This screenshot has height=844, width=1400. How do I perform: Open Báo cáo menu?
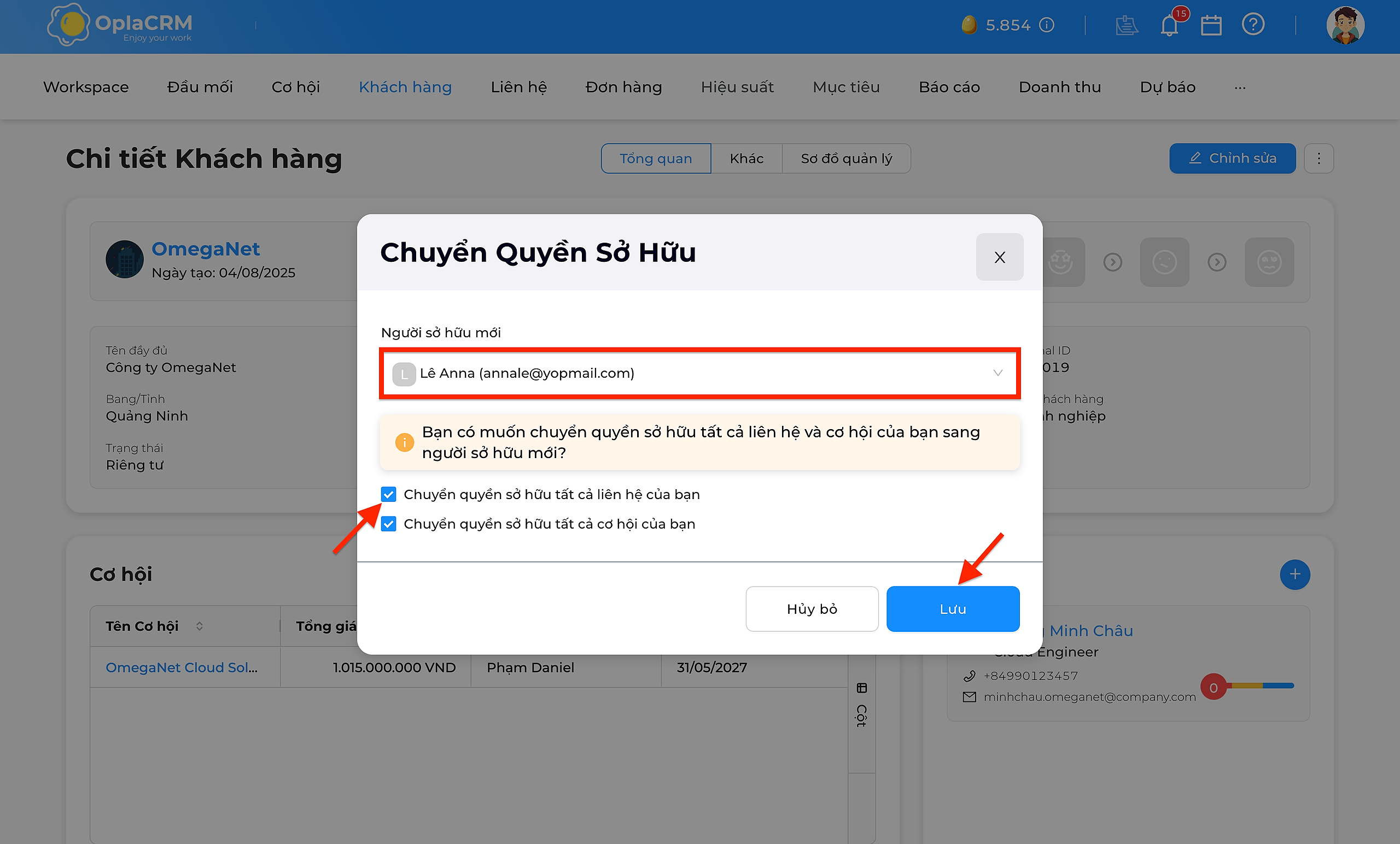(x=949, y=87)
